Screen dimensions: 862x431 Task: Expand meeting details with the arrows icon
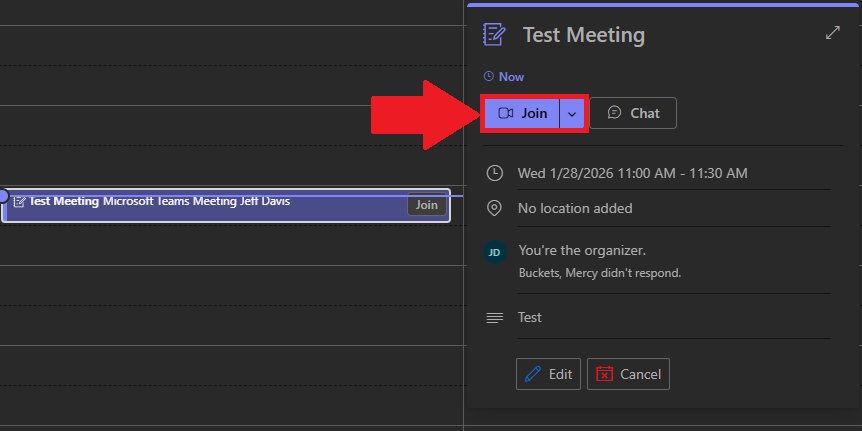[832, 33]
